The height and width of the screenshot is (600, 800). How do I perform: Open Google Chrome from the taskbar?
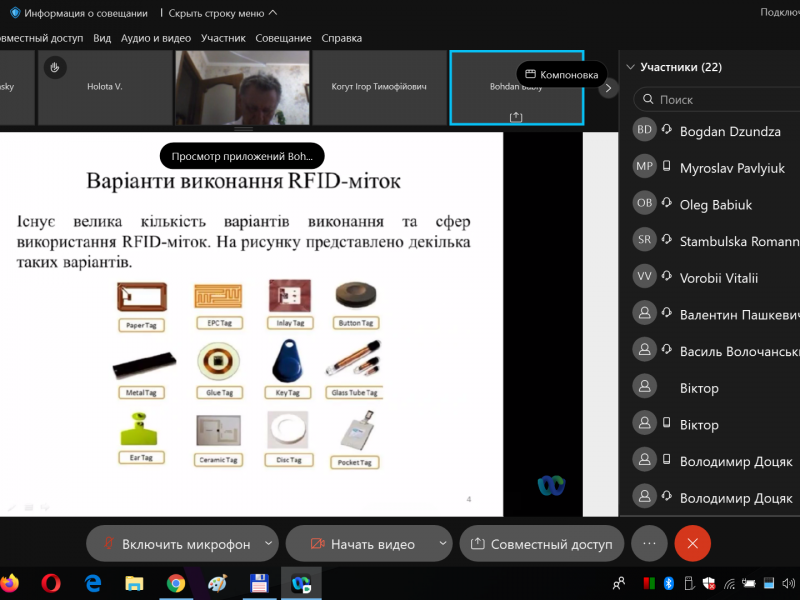point(176,582)
